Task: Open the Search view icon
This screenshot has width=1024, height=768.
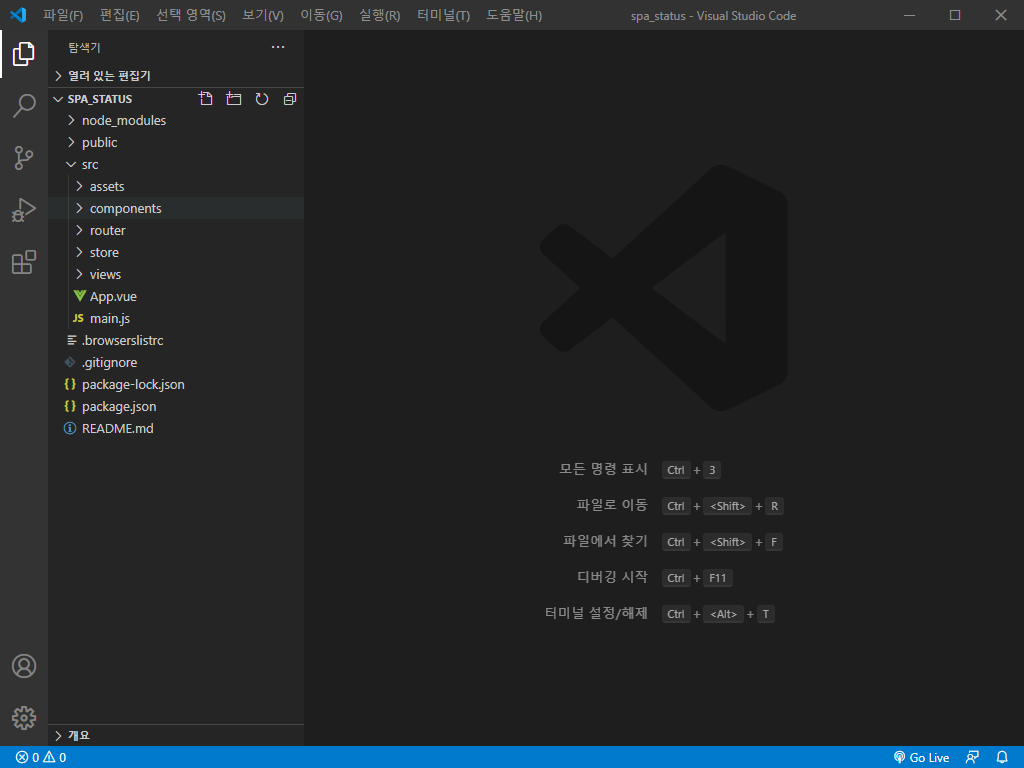Action: [x=24, y=105]
